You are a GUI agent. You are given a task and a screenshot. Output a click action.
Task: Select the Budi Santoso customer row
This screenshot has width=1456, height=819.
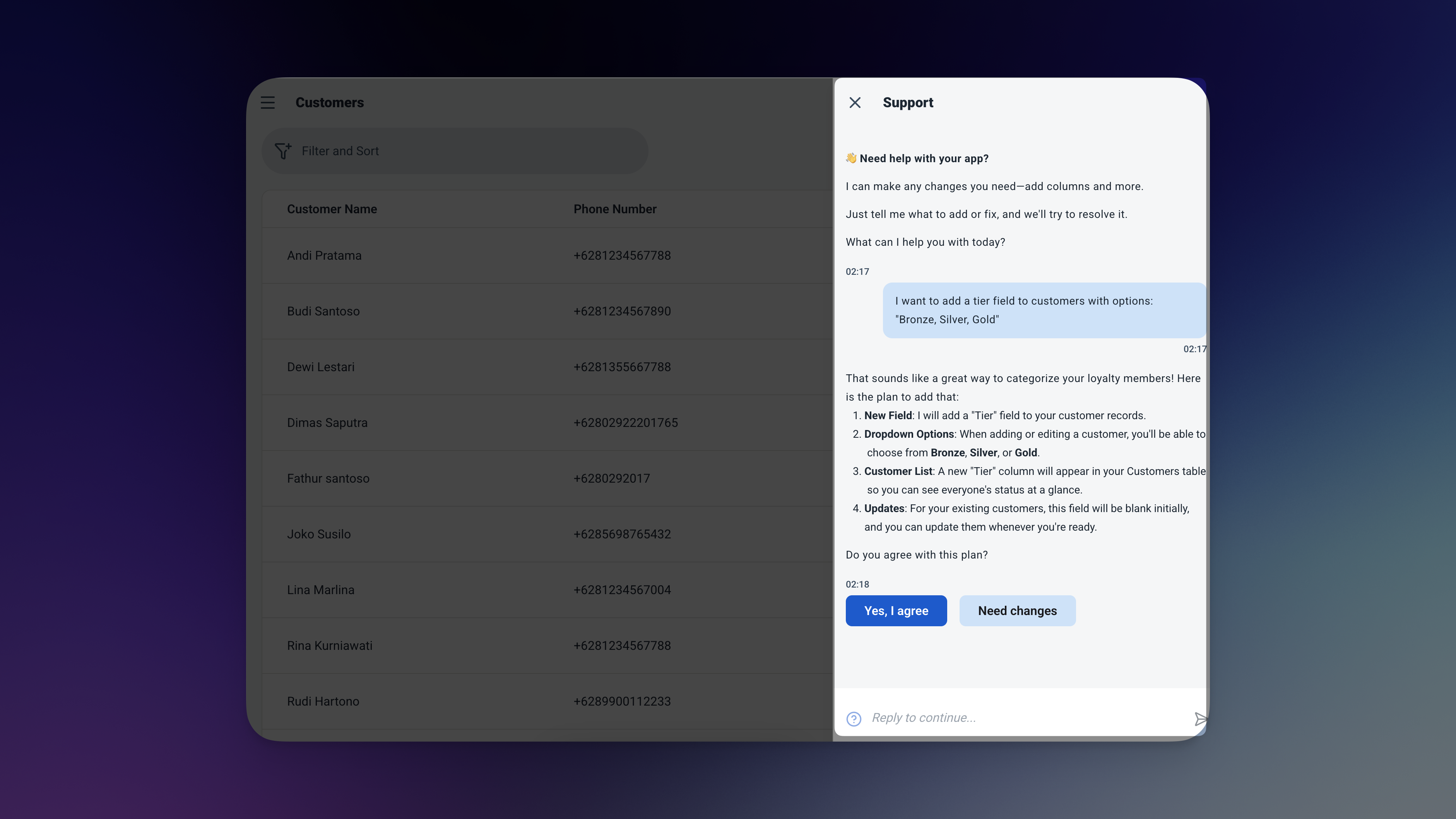click(x=323, y=311)
